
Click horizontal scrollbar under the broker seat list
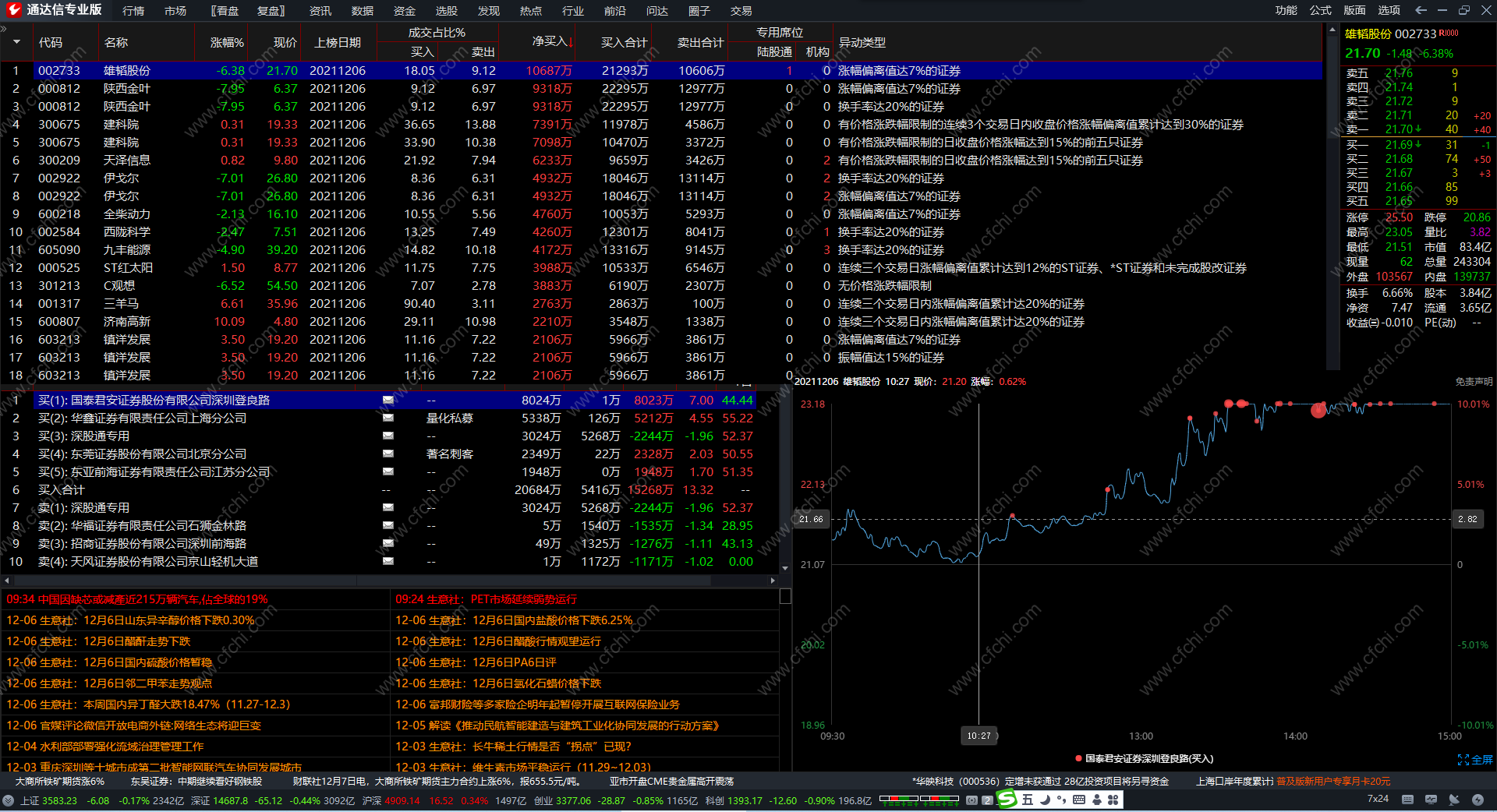pos(390,581)
